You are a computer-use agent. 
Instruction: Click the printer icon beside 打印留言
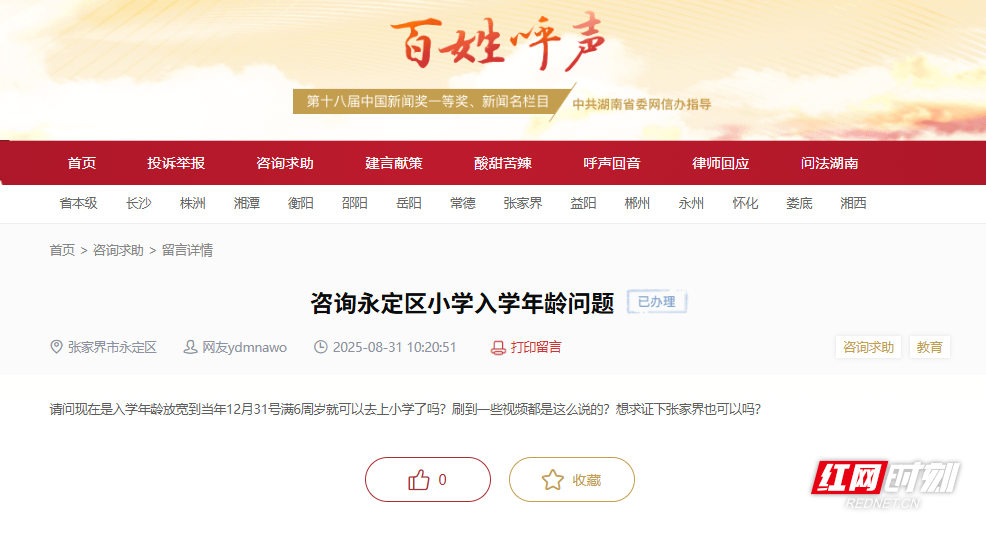coord(498,348)
